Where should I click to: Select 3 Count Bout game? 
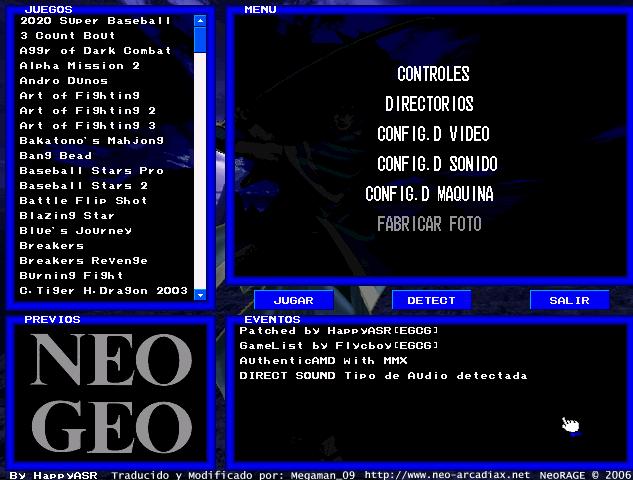[67, 36]
